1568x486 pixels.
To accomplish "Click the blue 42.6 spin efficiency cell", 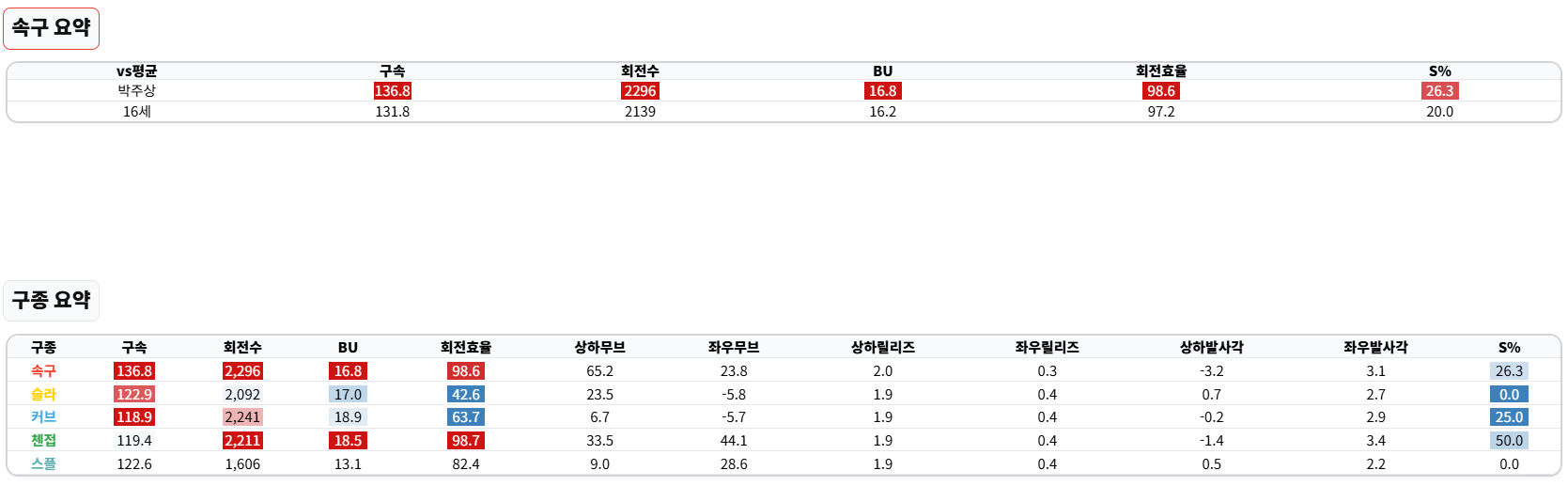I will pos(465,395).
